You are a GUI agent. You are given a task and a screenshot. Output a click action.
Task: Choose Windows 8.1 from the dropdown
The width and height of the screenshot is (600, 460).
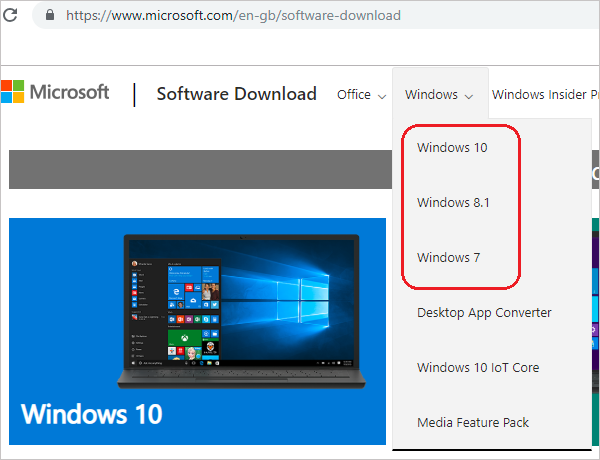tap(453, 202)
